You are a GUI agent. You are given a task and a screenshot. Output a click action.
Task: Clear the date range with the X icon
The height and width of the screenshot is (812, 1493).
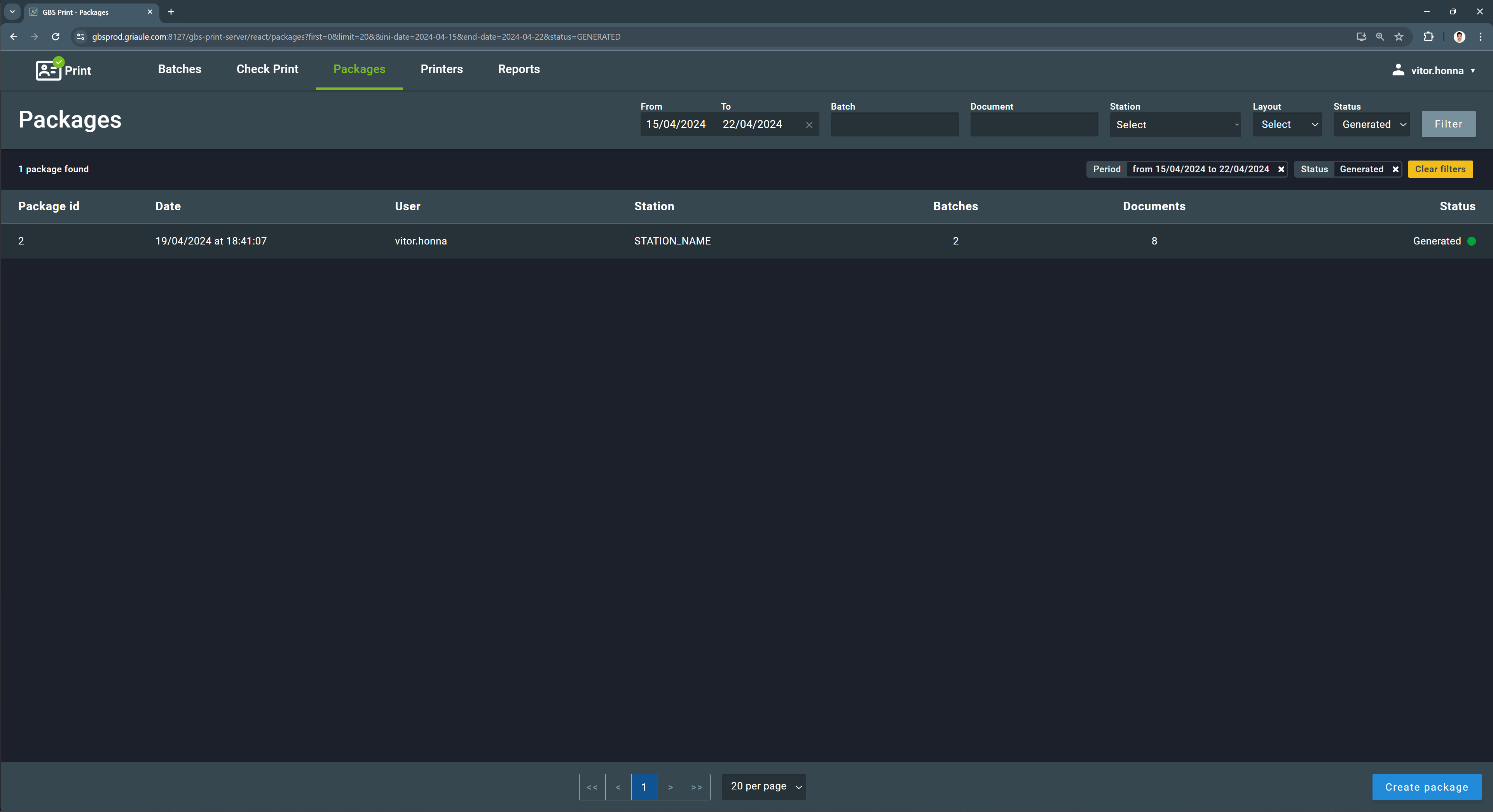click(809, 125)
